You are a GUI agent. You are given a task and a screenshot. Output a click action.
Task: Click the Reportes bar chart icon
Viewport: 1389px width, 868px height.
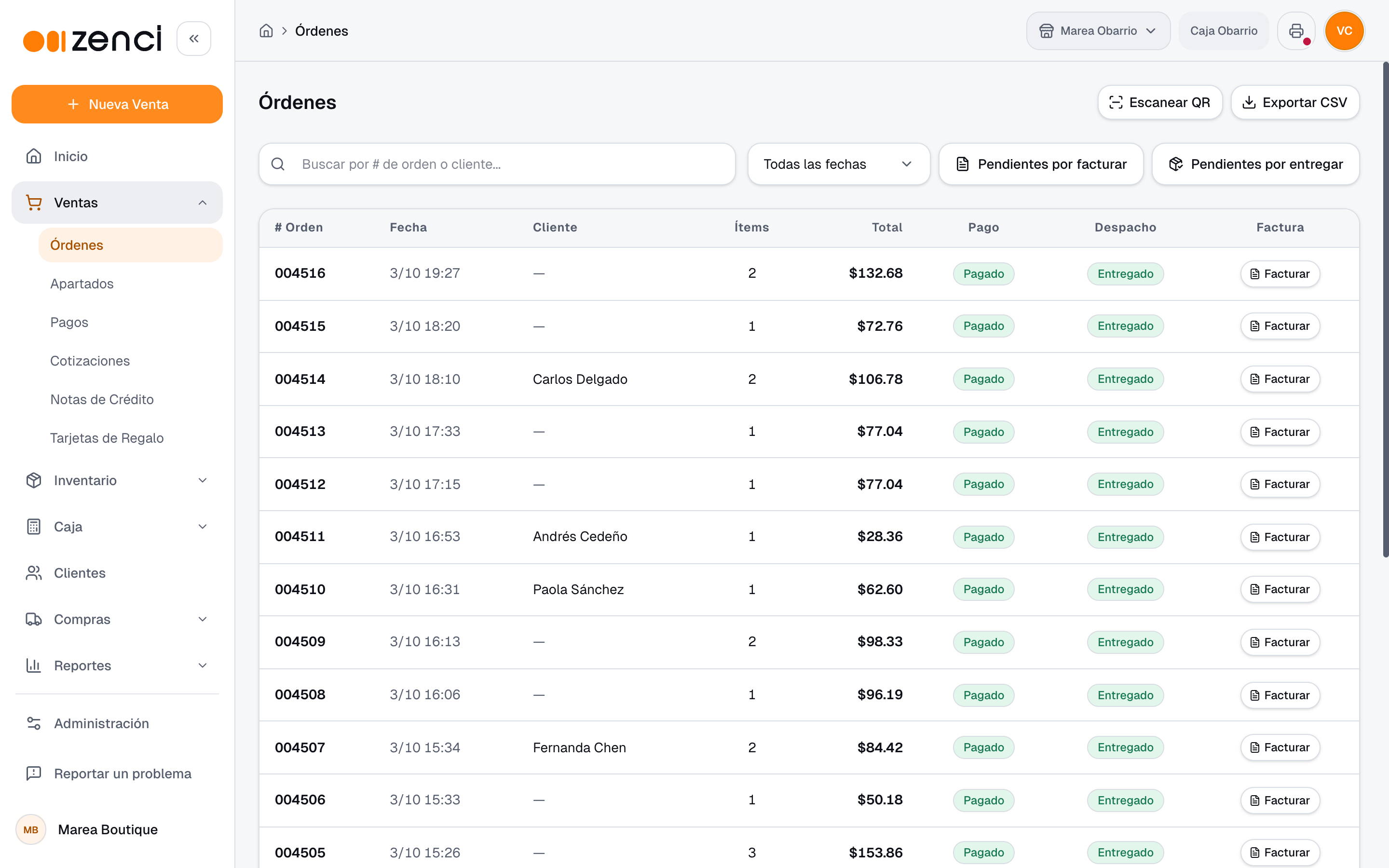coord(34,665)
